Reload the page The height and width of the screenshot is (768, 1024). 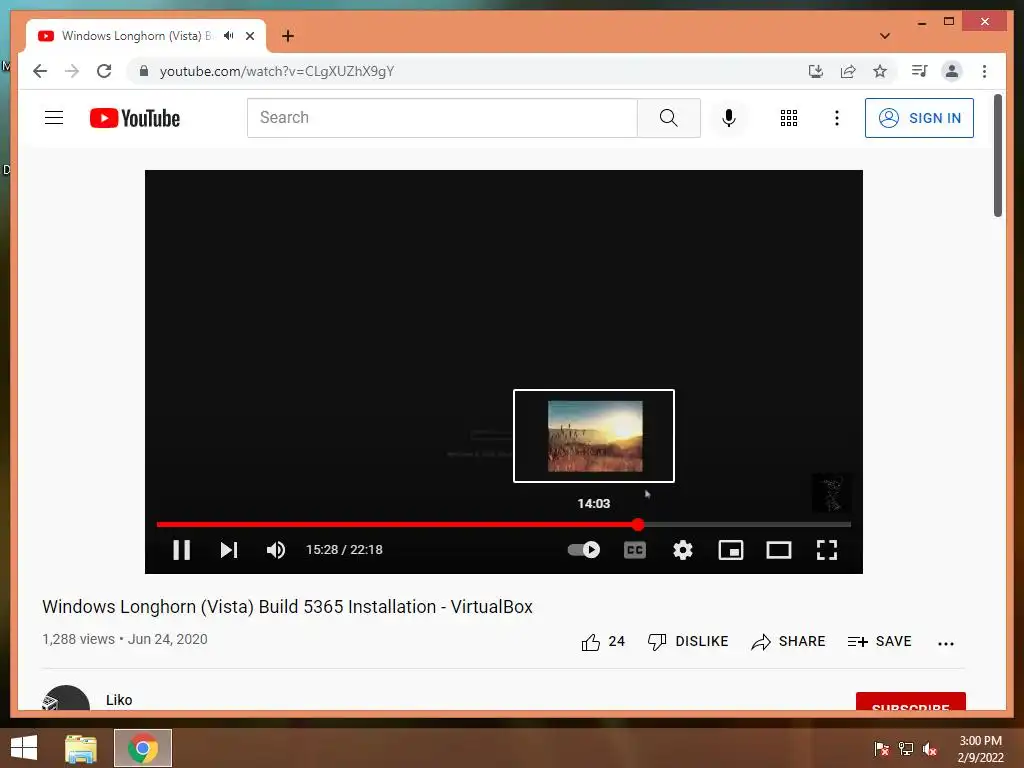[x=104, y=71]
